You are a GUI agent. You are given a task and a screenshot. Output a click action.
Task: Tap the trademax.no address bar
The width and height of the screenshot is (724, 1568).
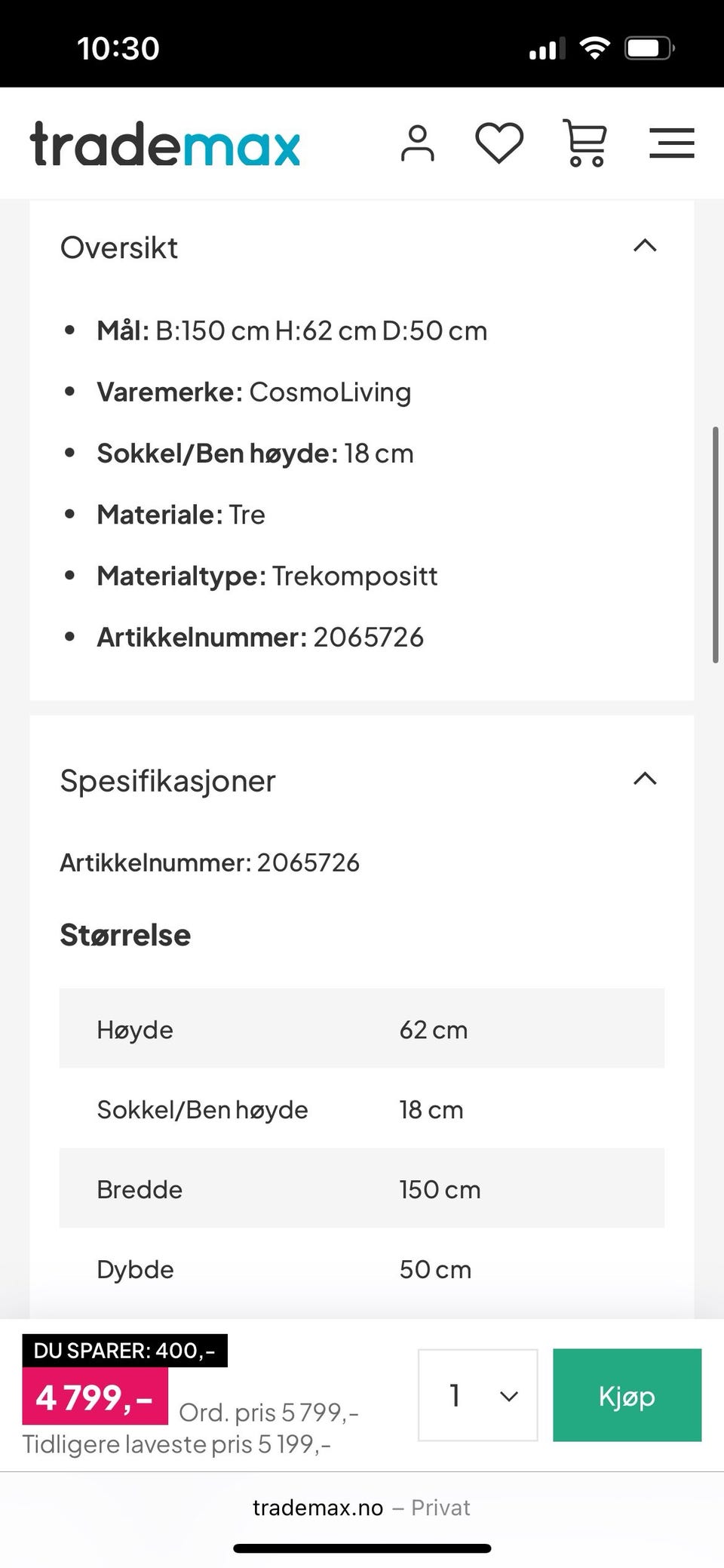360,1508
